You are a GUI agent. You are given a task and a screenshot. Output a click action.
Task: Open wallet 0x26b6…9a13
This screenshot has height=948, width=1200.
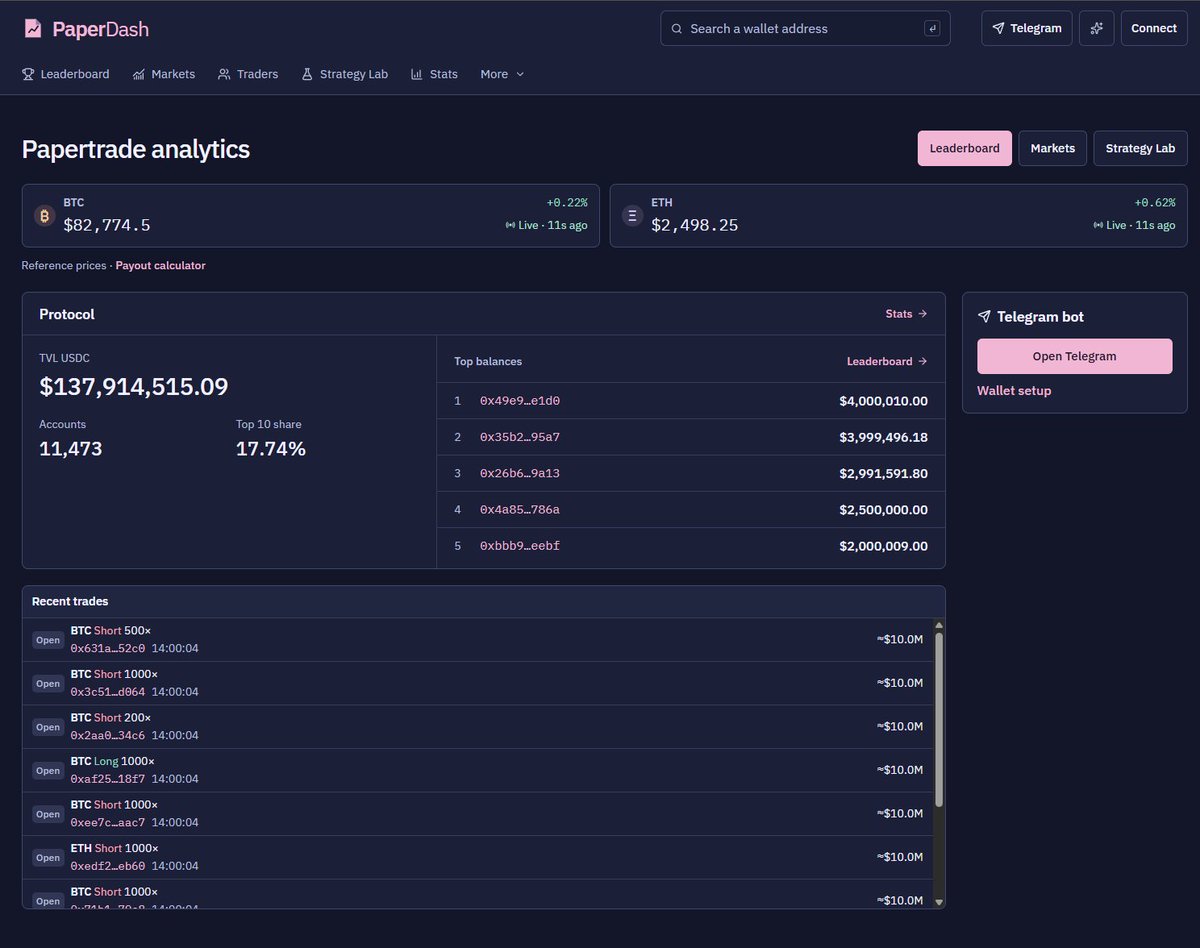click(520, 473)
